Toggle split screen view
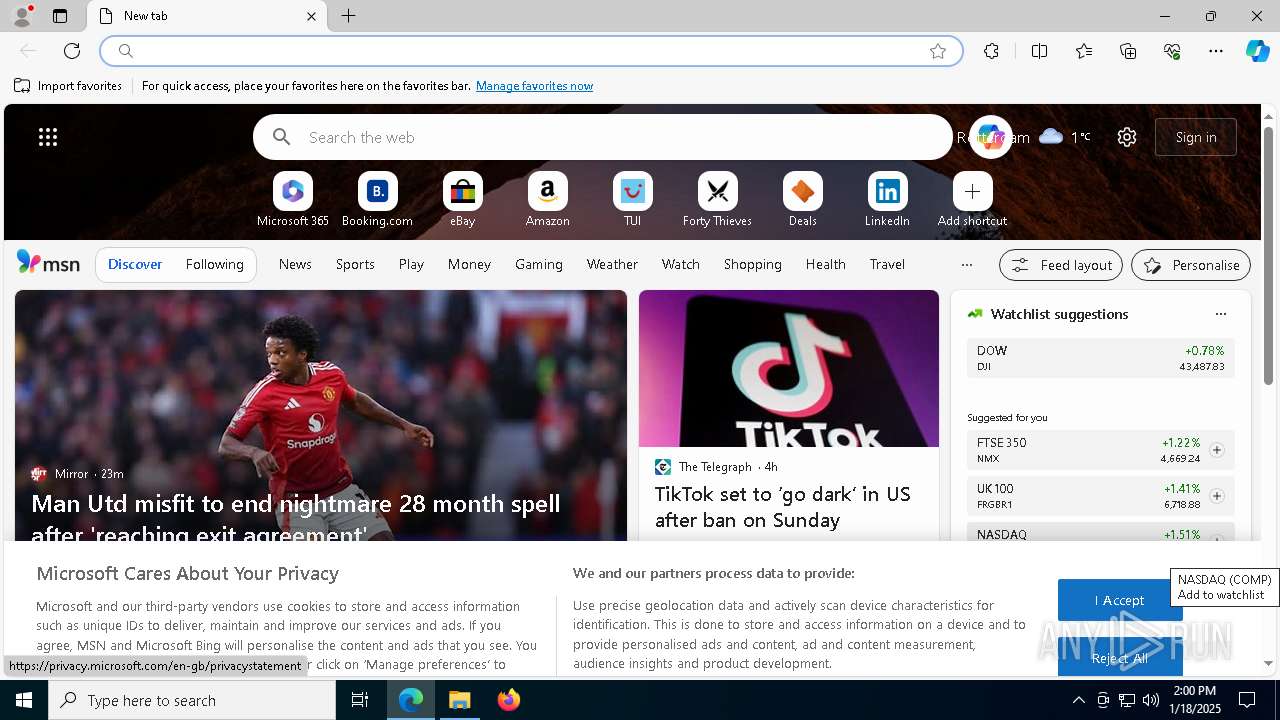 tap(1039, 51)
